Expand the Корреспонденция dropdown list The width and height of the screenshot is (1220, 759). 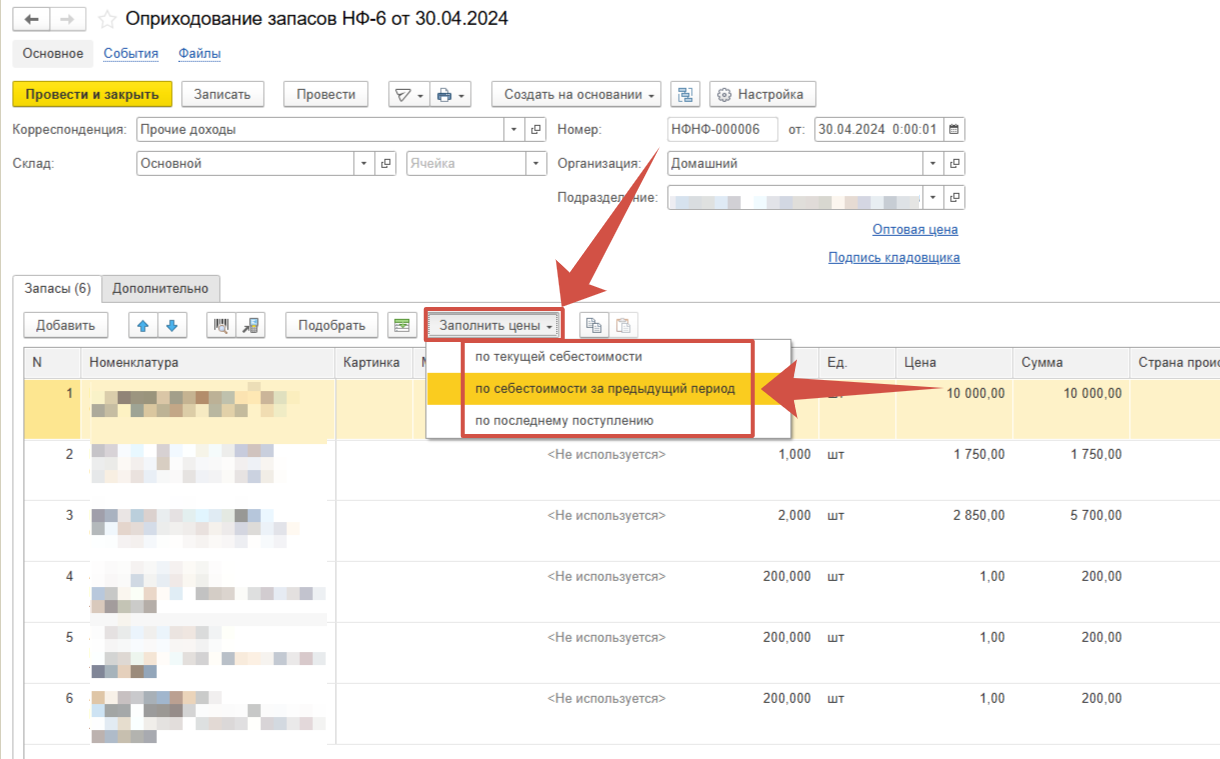(x=514, y=129)
